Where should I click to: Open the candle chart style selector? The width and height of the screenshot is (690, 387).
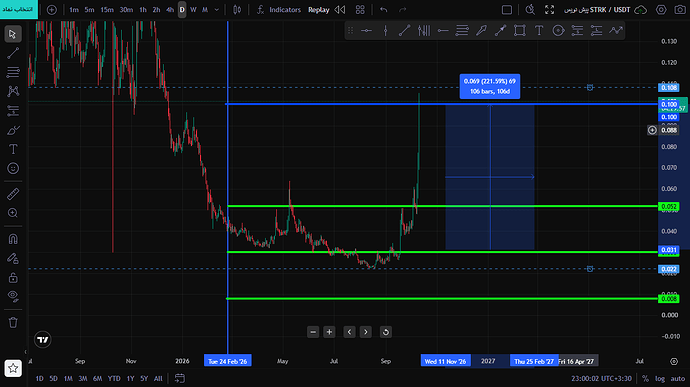click(237, 10)
